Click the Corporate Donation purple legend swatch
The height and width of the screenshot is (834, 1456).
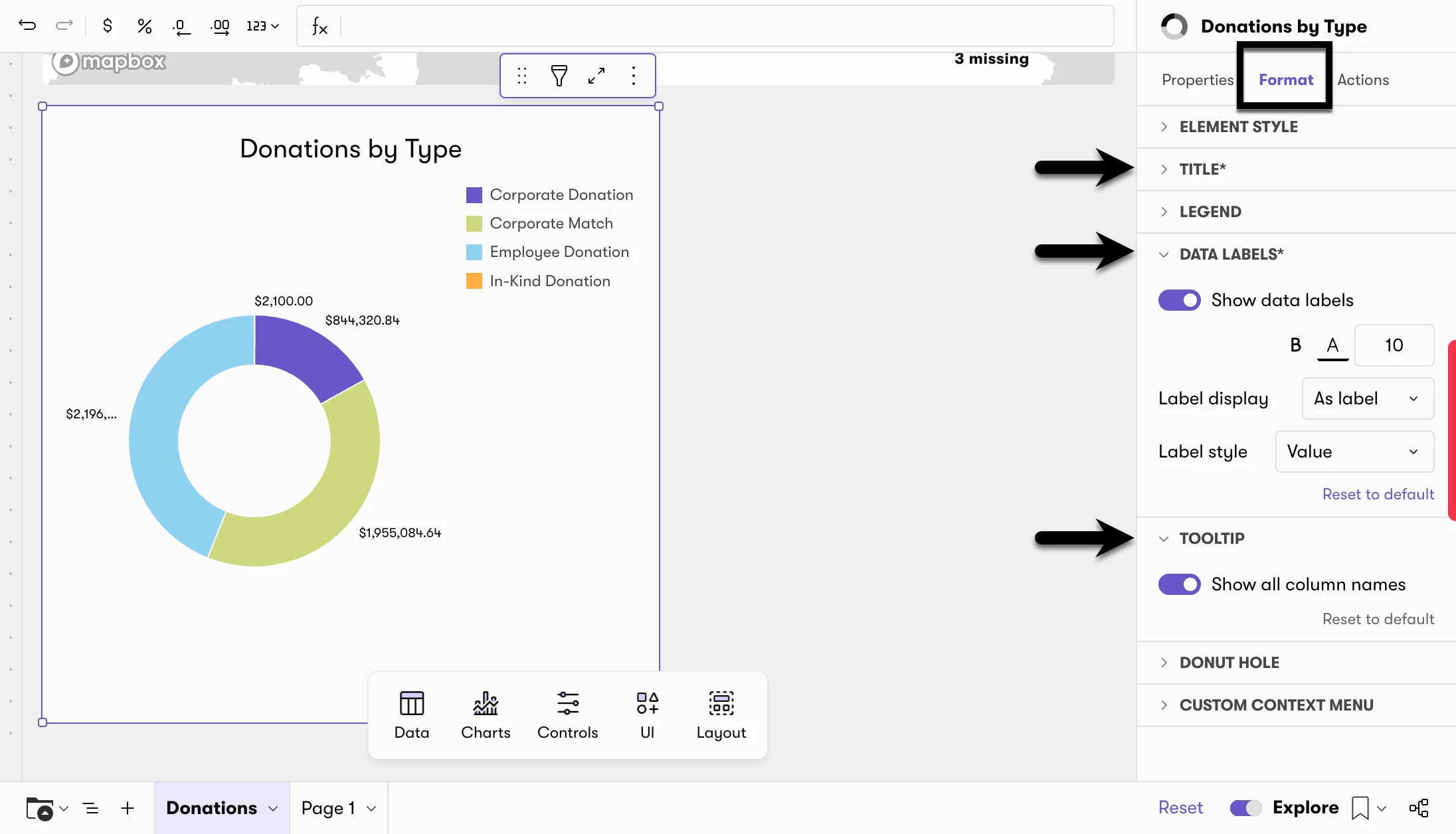474,195
